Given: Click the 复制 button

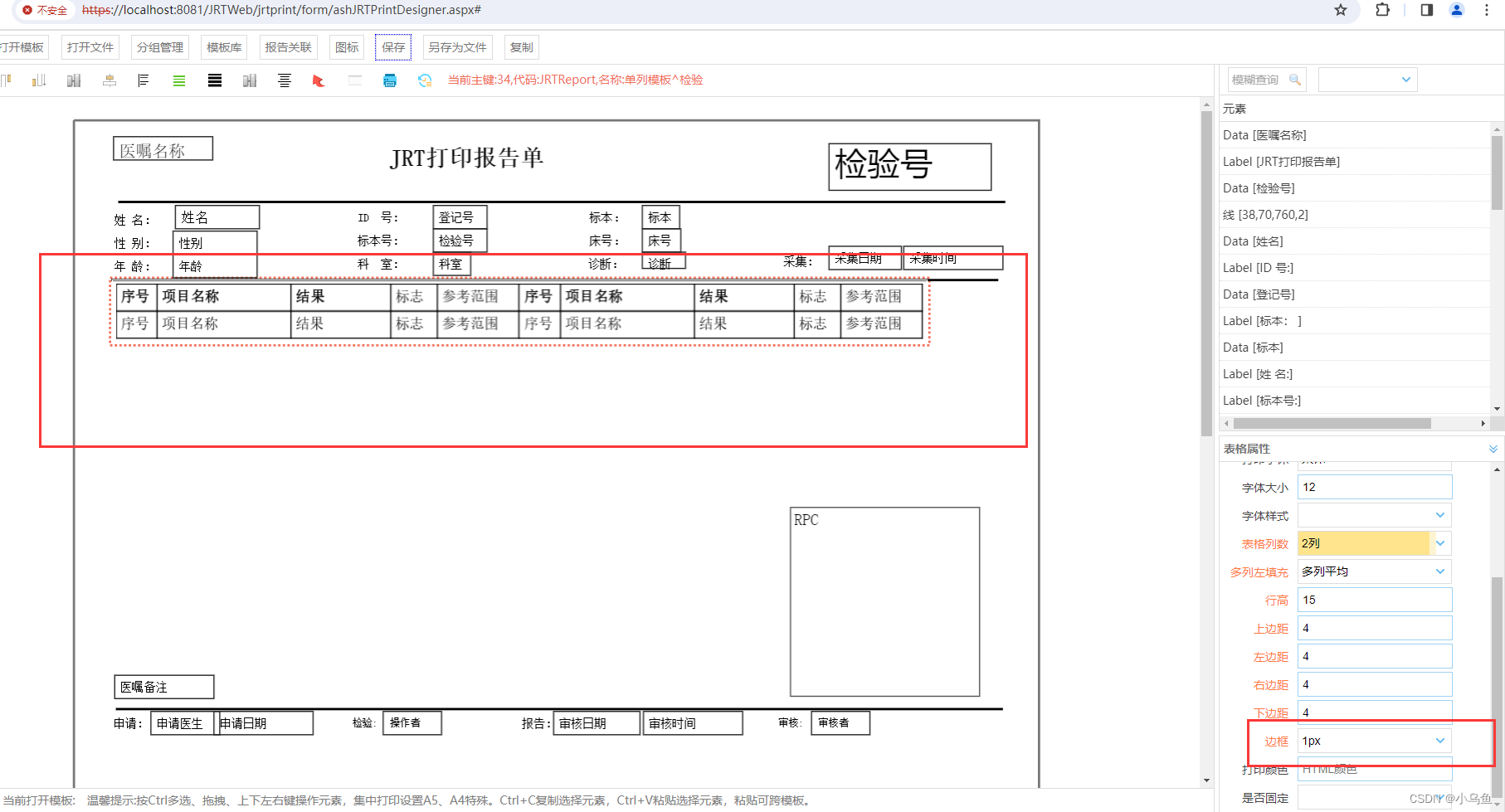Looking at the screenshot, I should 522,47.
